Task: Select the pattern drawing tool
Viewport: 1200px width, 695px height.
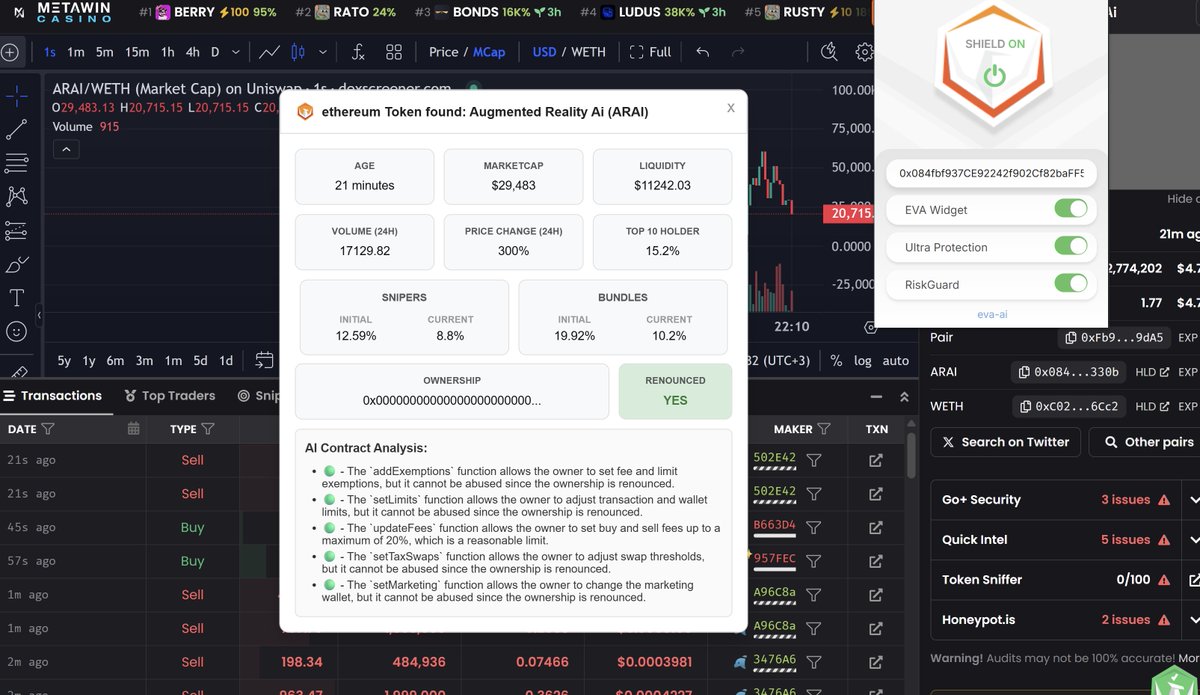Action: (x=16, y=196)
